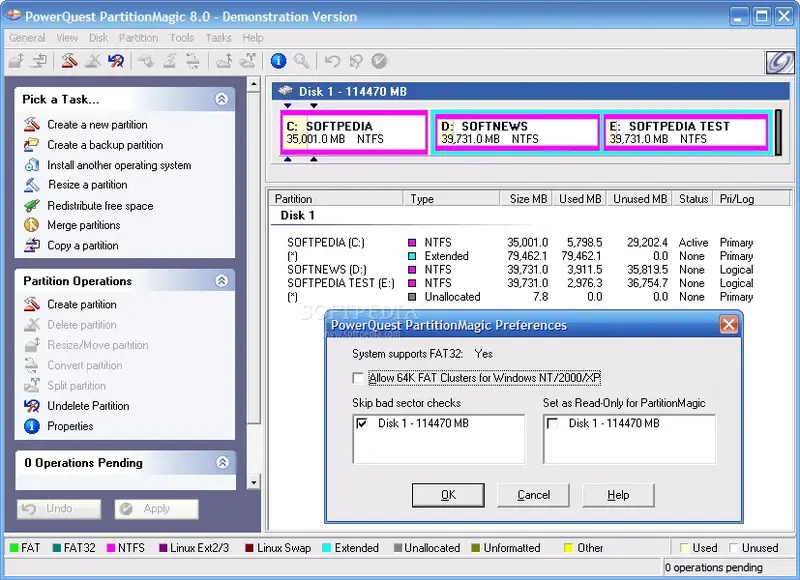Click the Install another operating system icon

click(32, 165)
